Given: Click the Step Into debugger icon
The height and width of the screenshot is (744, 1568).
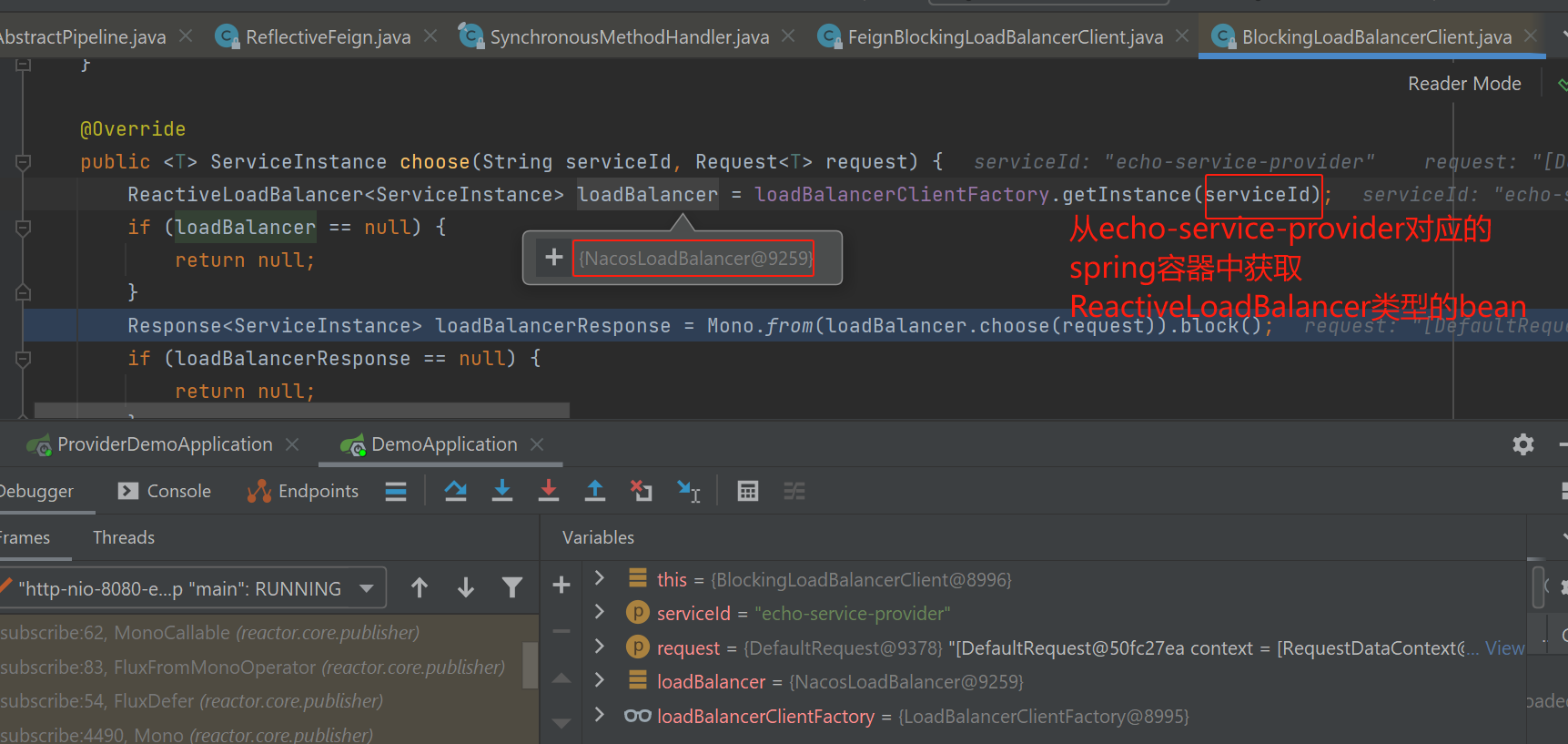Looking at the screenshot, I should pos(501,491).
